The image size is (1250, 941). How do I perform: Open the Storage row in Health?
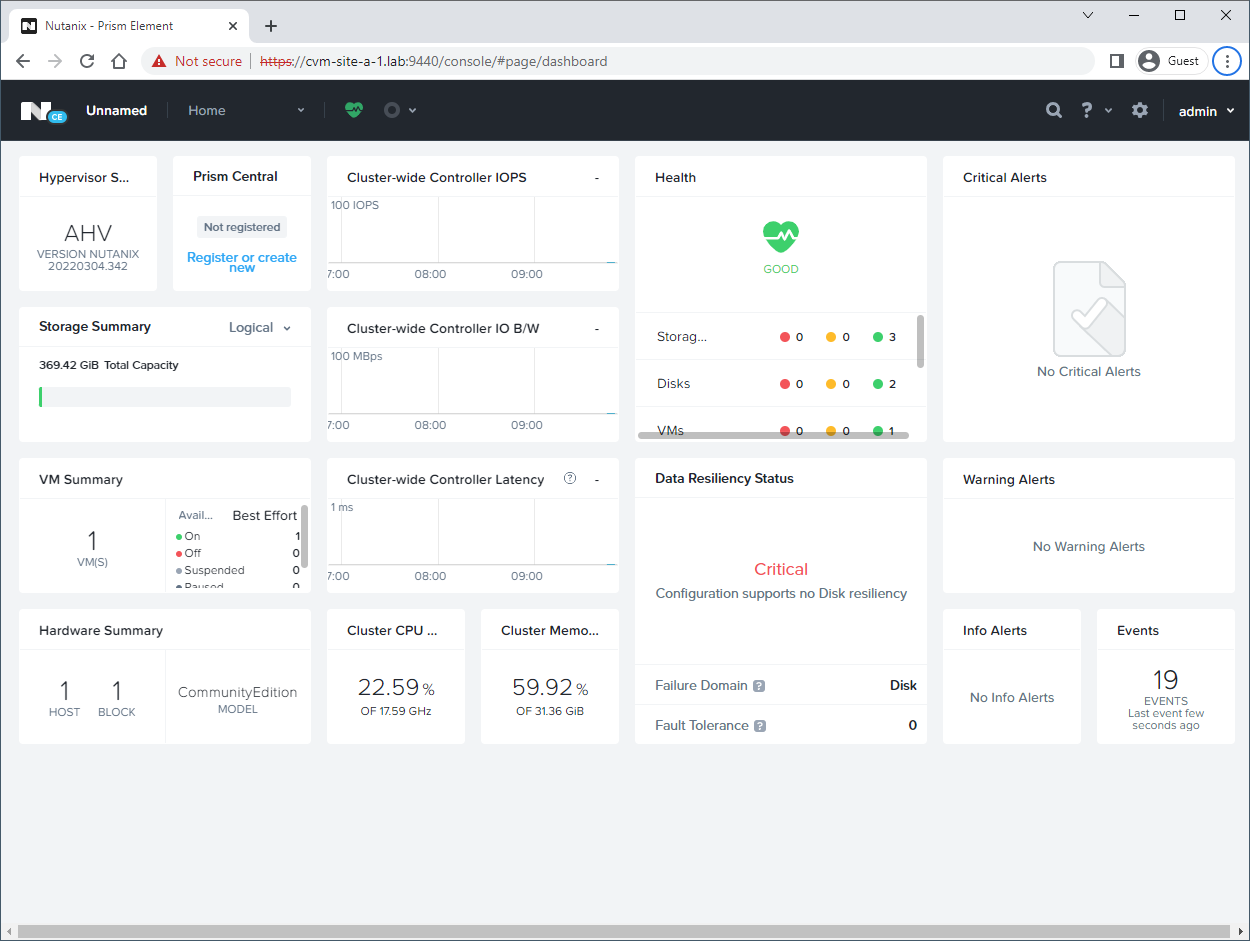click(776, 337)
